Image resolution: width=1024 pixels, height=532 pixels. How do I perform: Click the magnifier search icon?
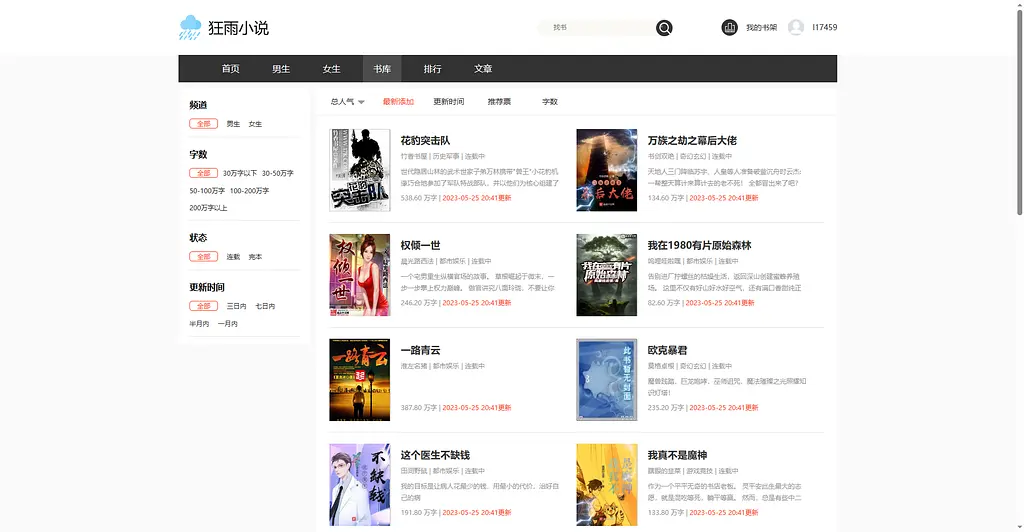(664, 28)
